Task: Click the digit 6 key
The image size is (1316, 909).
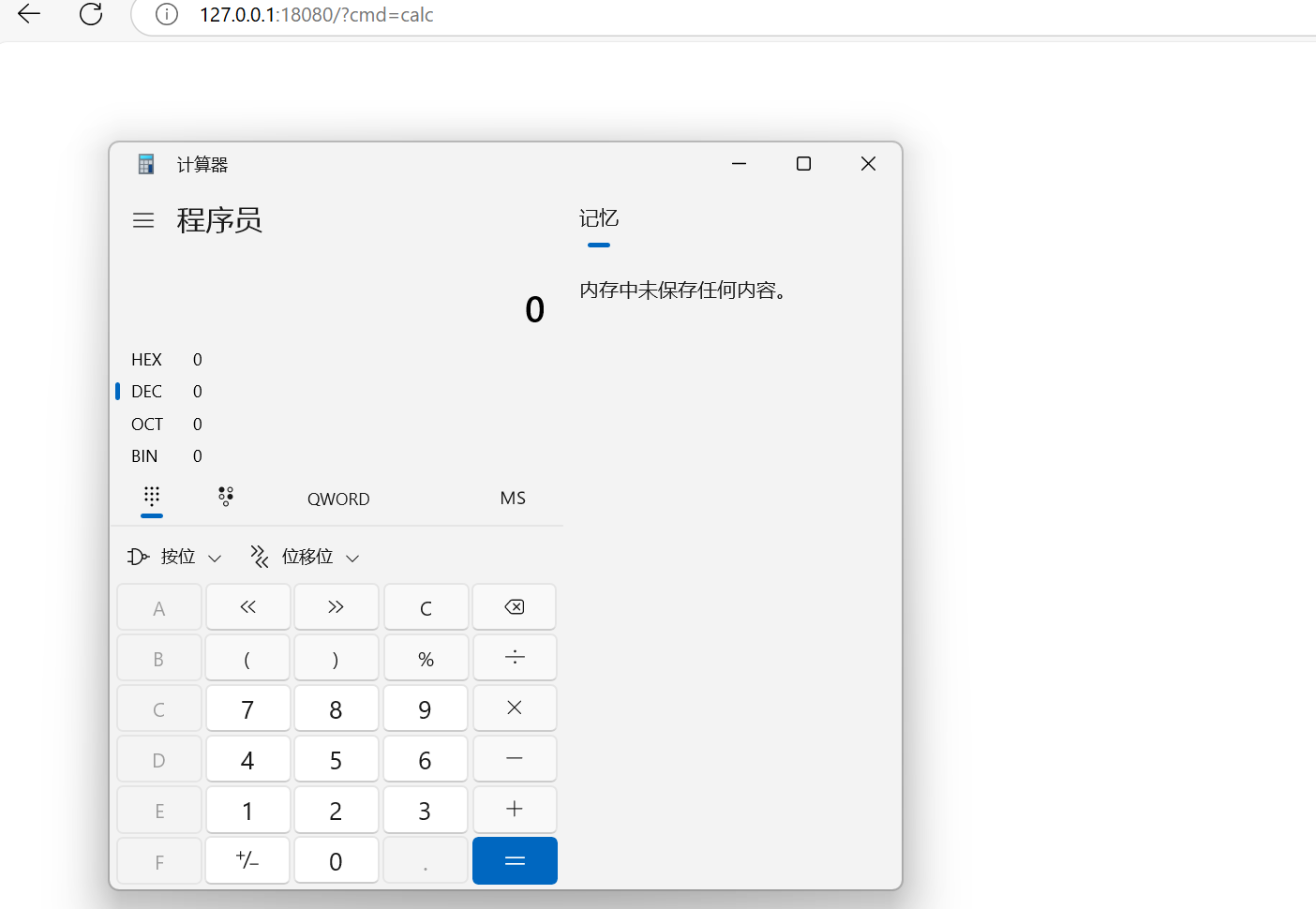Action: [426, 759]
